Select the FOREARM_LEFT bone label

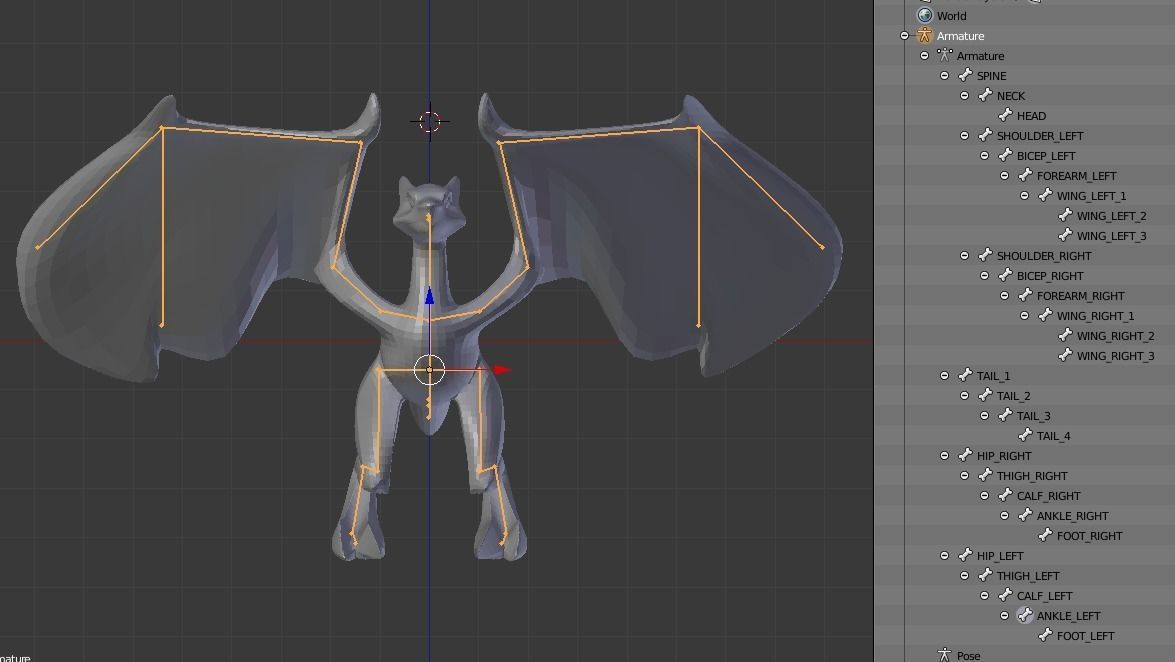point(1076,175)
